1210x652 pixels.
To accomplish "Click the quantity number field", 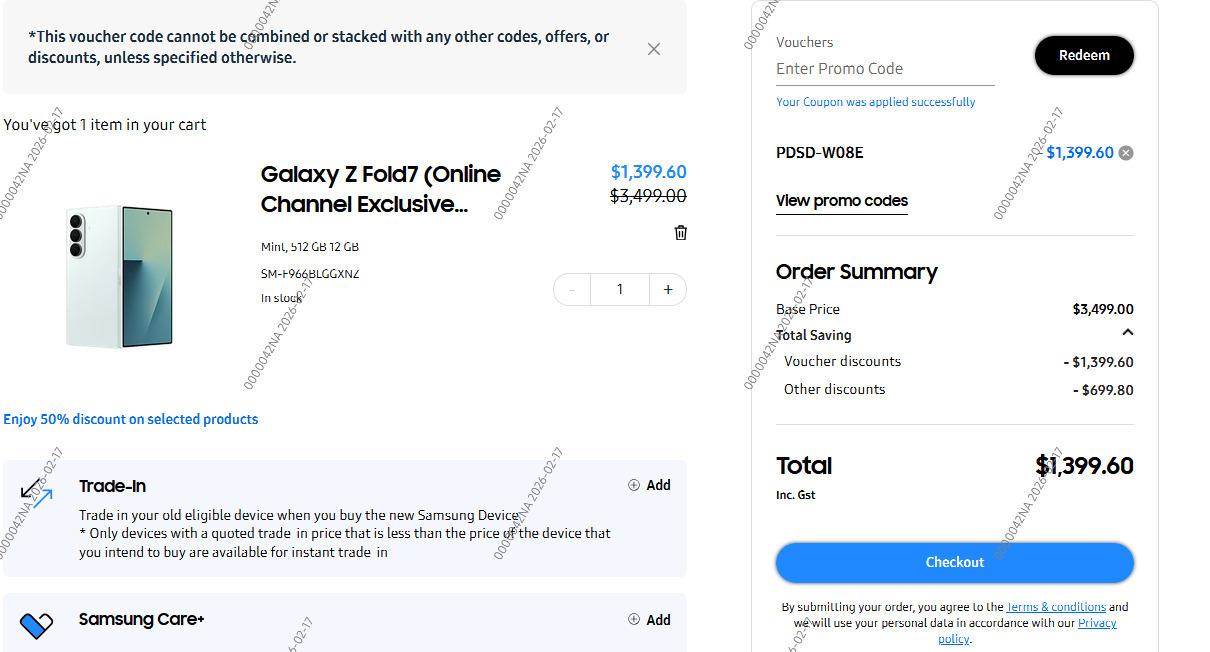I will click(x=620, y=290).
